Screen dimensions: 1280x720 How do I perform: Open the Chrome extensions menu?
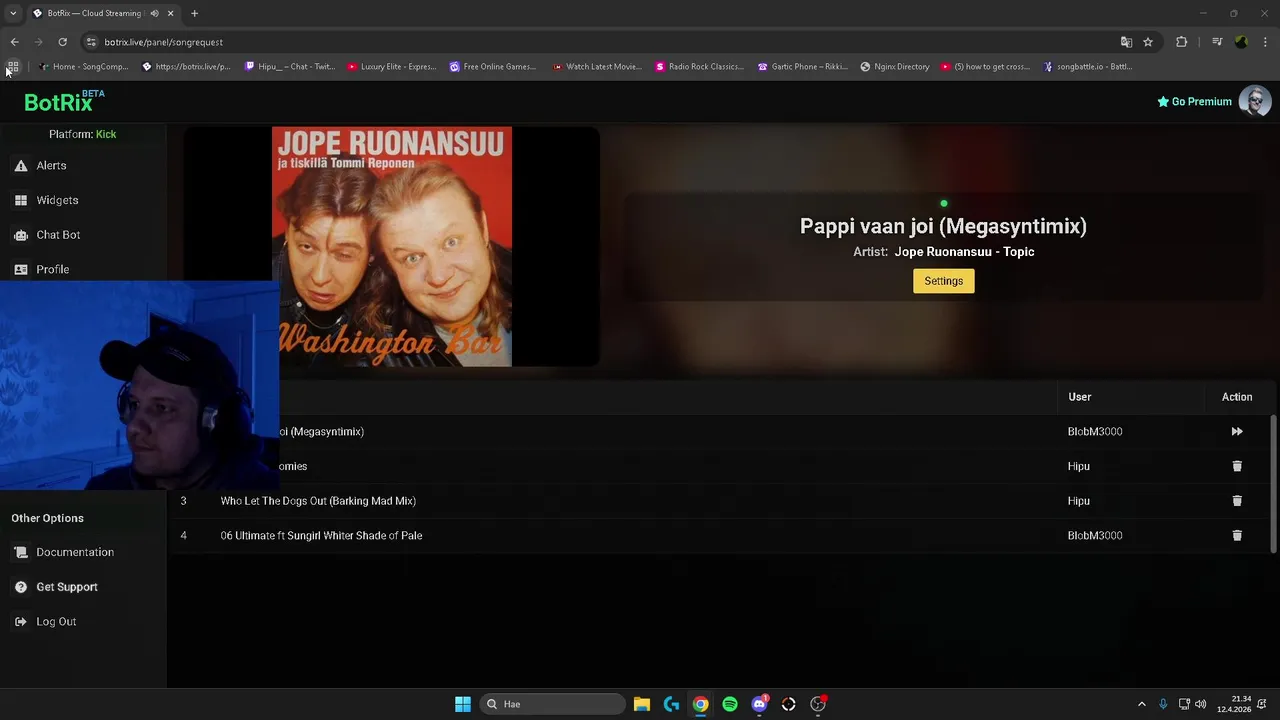(x=1182, y=42)
